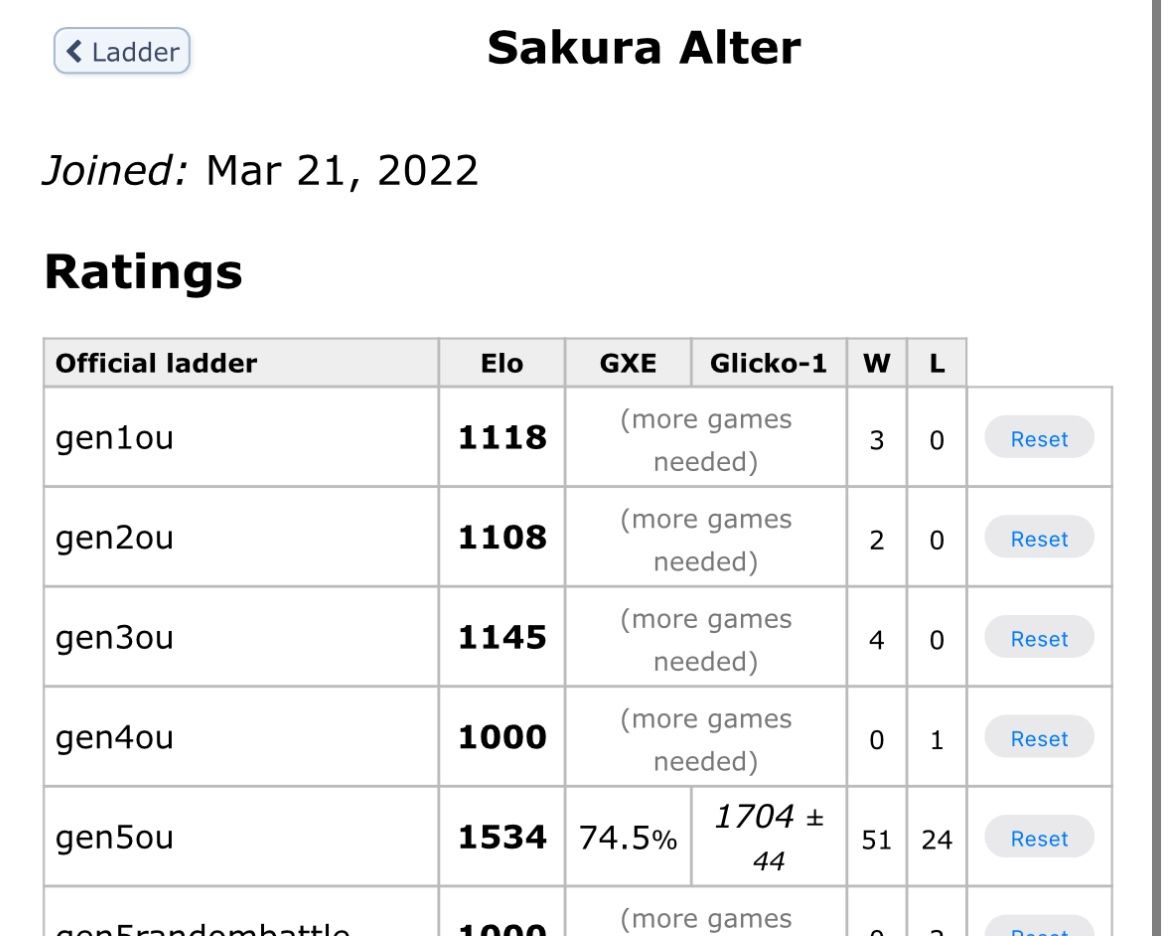
Task: Click the Sakura Alter username heading
Action: click(644, 48)
